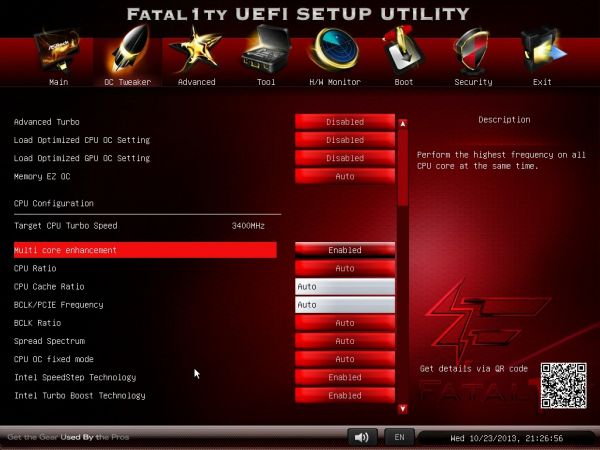Screen dimensions: 600x450
Task: Open the Advanced star icon
Action: tap(196, 50)
